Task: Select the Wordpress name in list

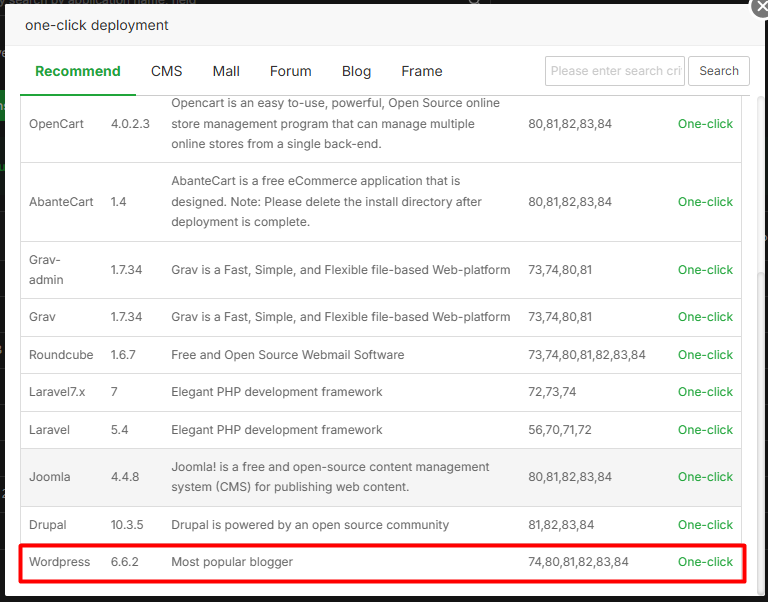Action: [60, 562]
